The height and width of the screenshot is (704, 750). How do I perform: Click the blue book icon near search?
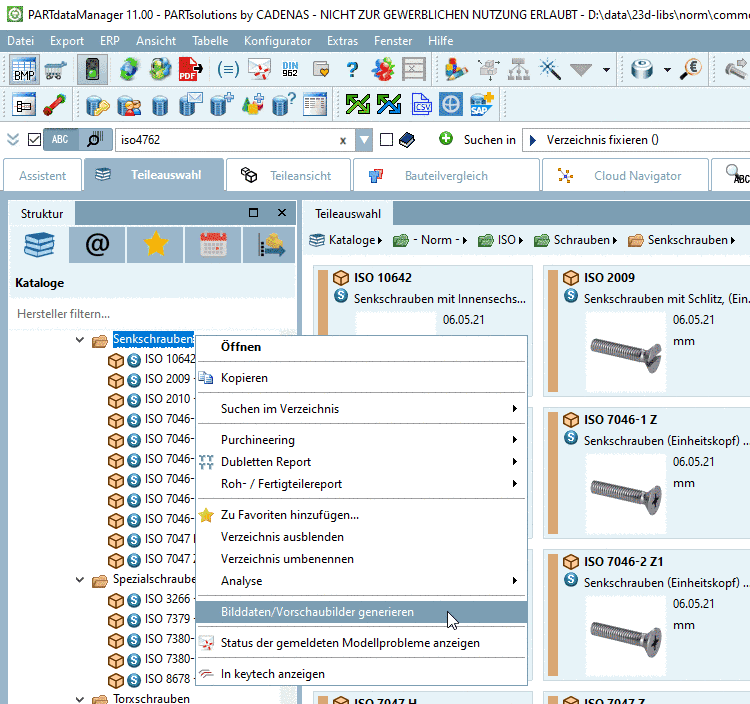click(407, 140)
